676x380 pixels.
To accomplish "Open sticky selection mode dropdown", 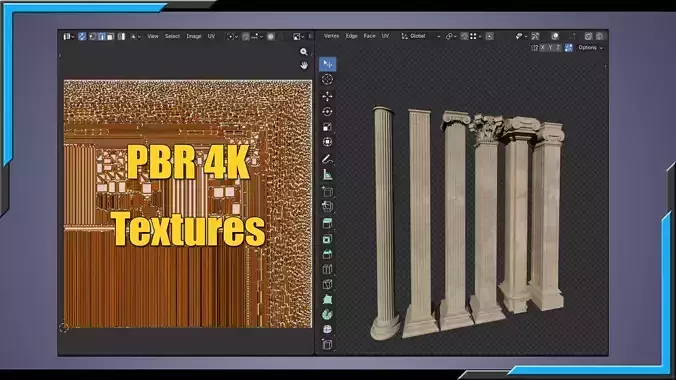I will click(135, 37).
